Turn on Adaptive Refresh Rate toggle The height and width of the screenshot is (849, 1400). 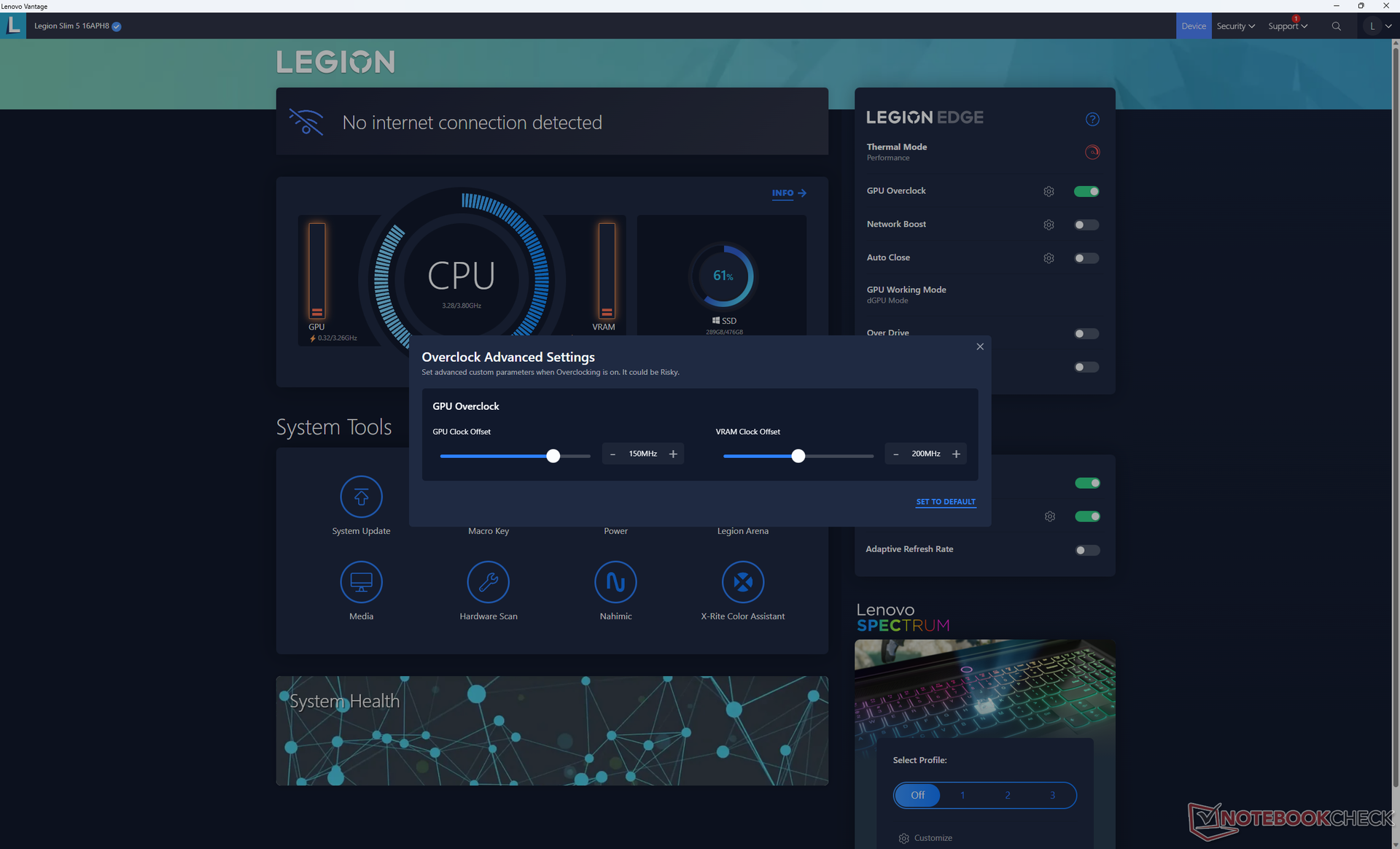(x=1086, y=550)
